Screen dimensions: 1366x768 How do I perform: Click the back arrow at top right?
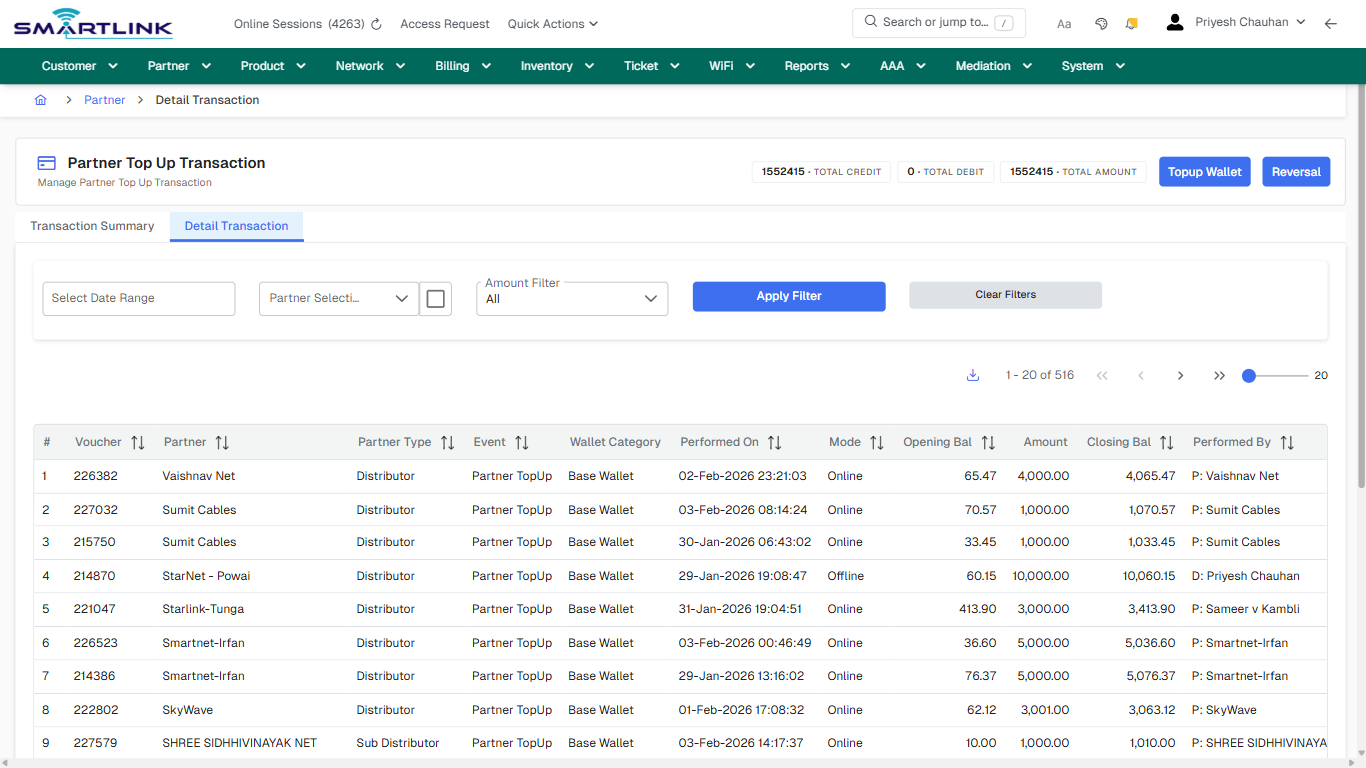click(1331, 22)
